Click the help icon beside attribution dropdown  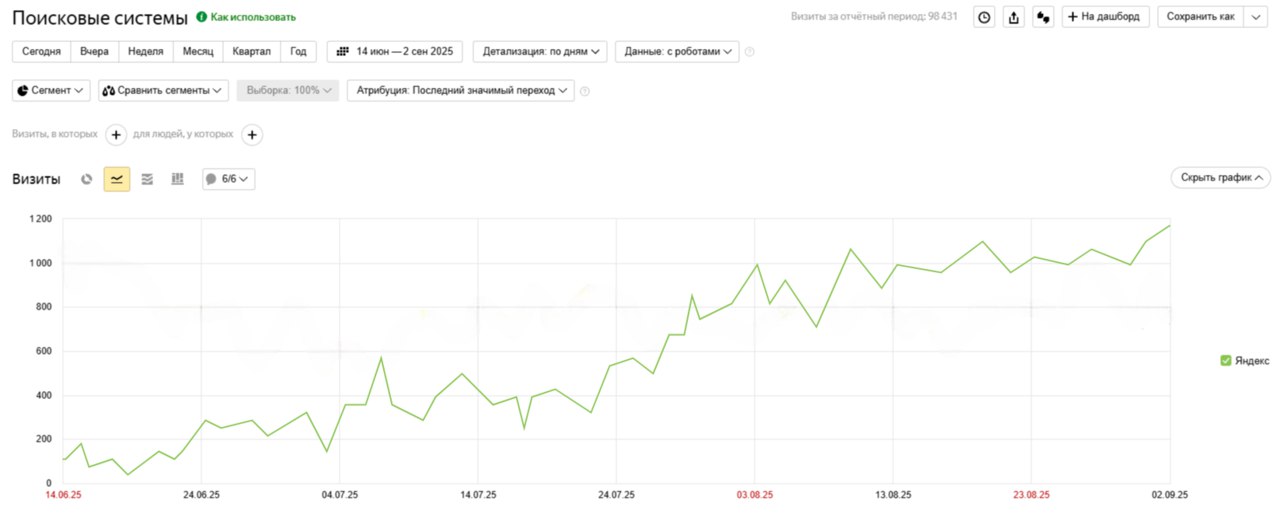pos(585,91)
